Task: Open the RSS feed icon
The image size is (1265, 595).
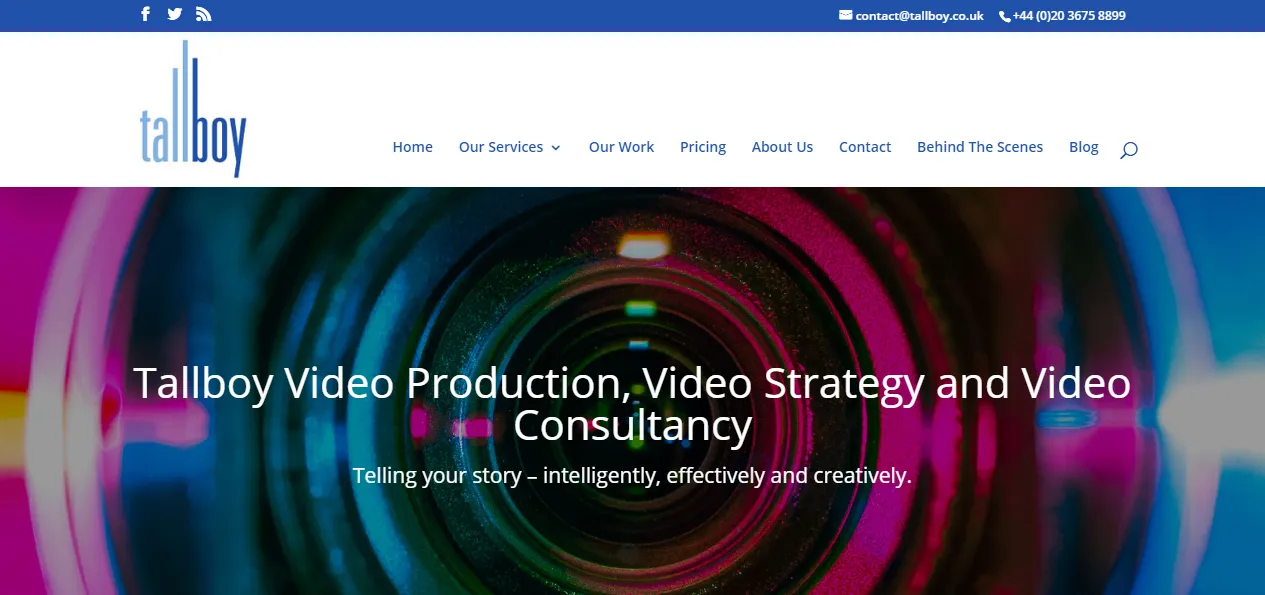Action: [x=204, y=14]
